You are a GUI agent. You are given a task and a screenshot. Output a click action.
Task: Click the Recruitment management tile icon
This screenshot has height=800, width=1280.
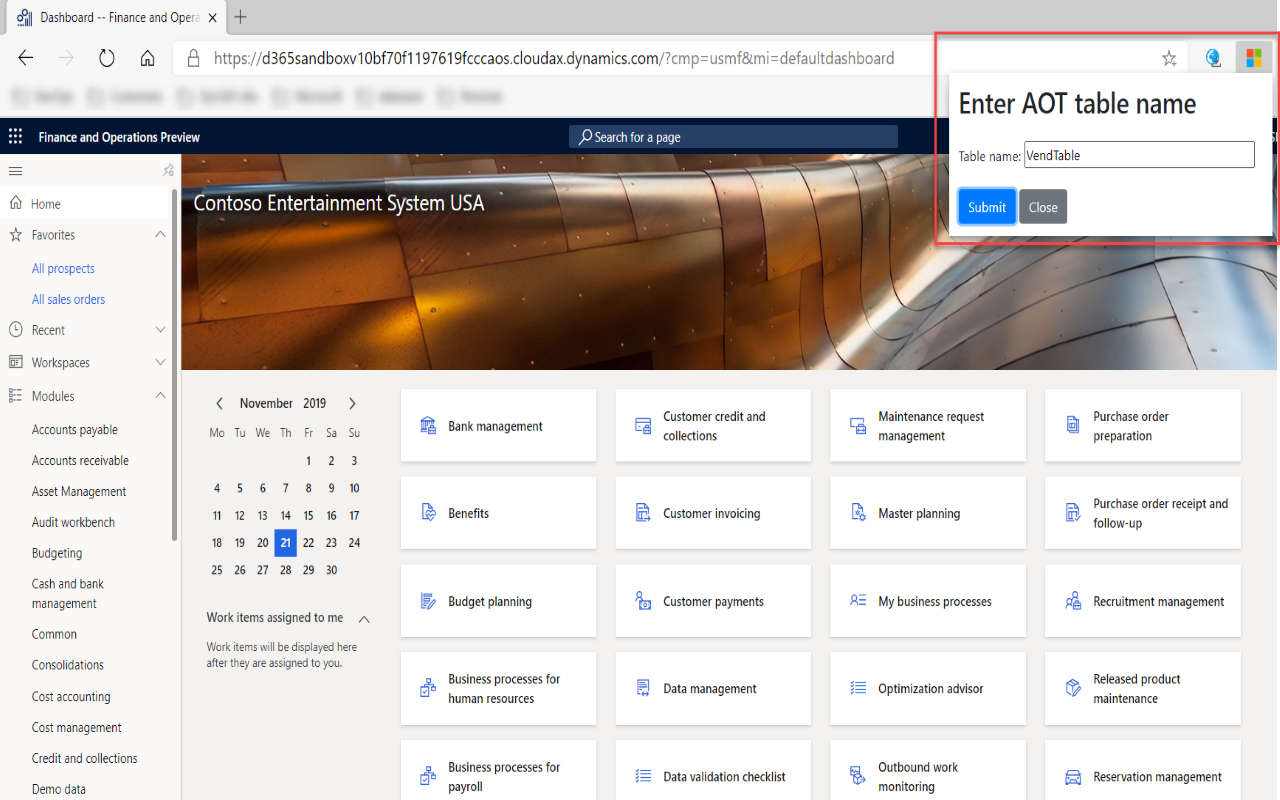coord(1071,601)
